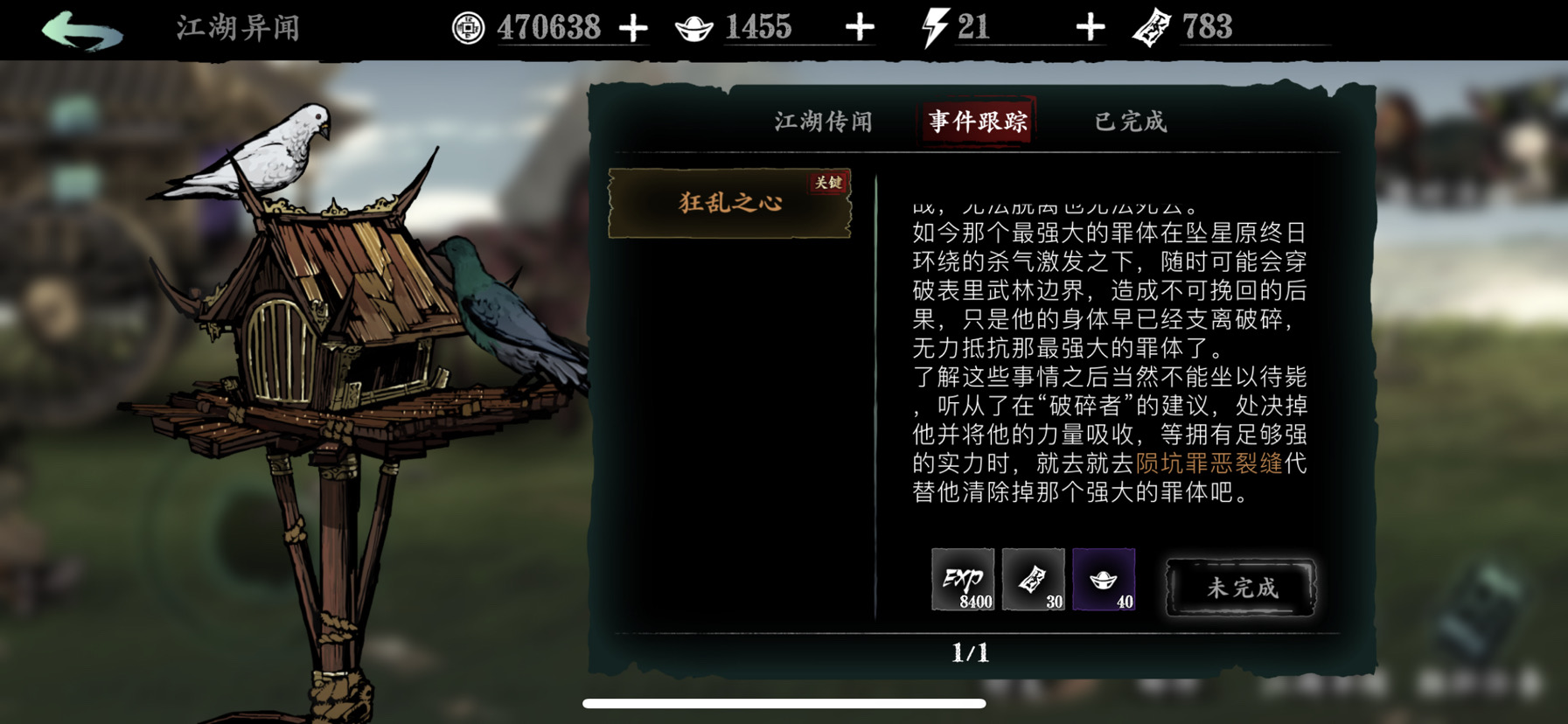Click the 1/1 page indicator
The width and height of the screenshot is (1568, 724).
[x=970, y=652]
